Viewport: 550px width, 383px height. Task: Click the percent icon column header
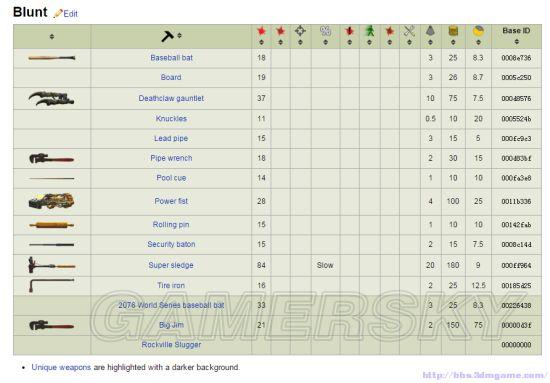(325, 31)
